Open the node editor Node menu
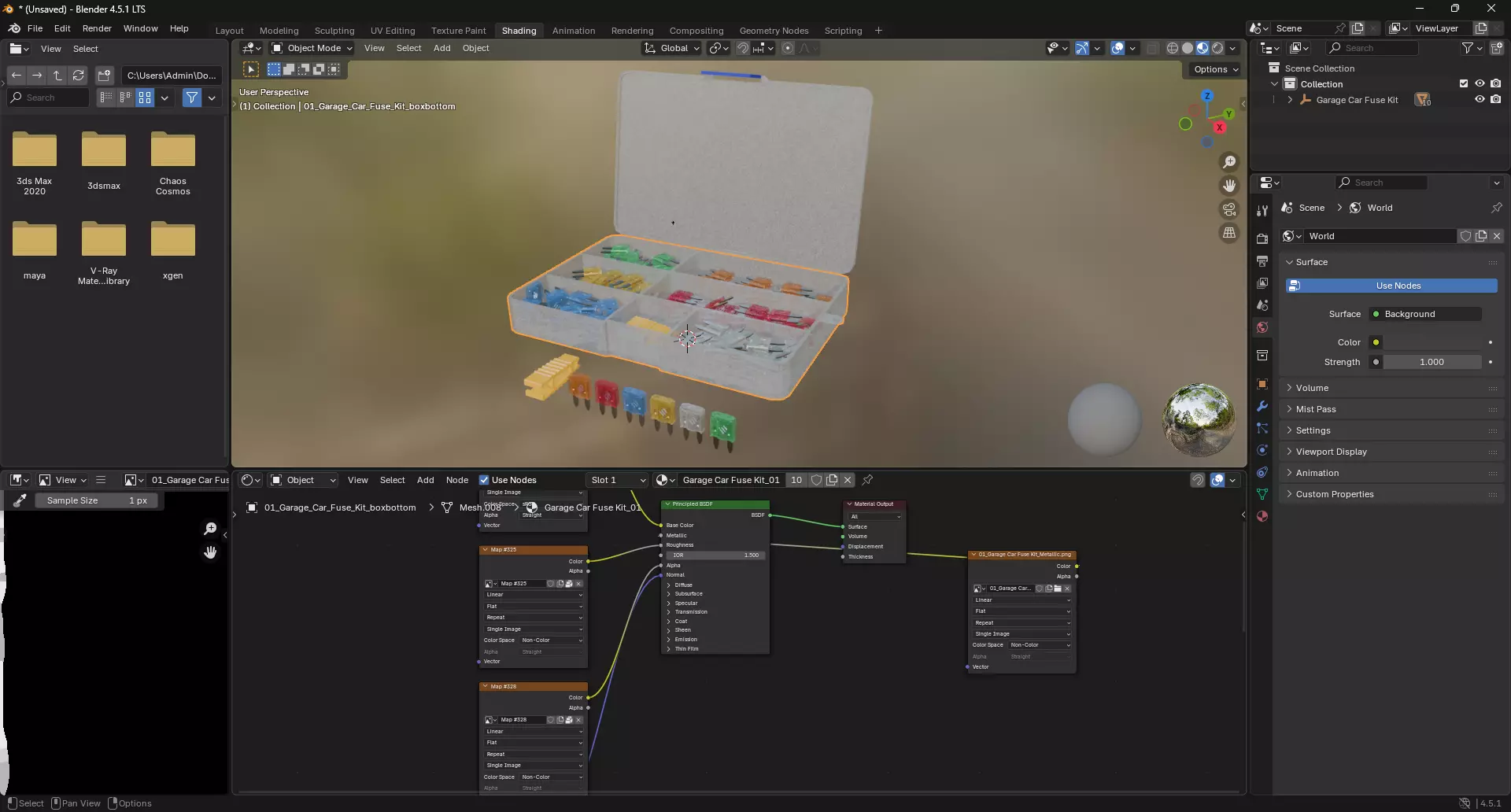 click(457, 480)
